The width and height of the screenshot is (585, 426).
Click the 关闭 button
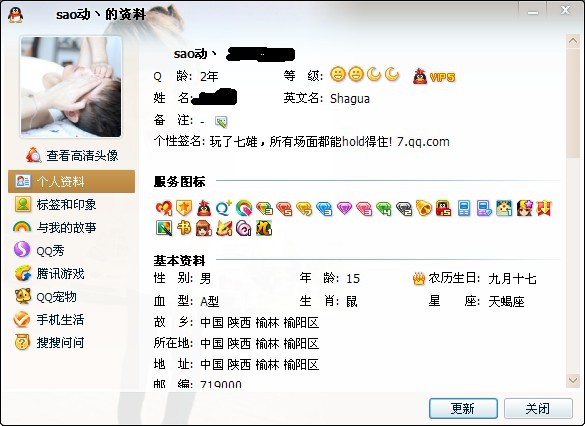point(538,408)
